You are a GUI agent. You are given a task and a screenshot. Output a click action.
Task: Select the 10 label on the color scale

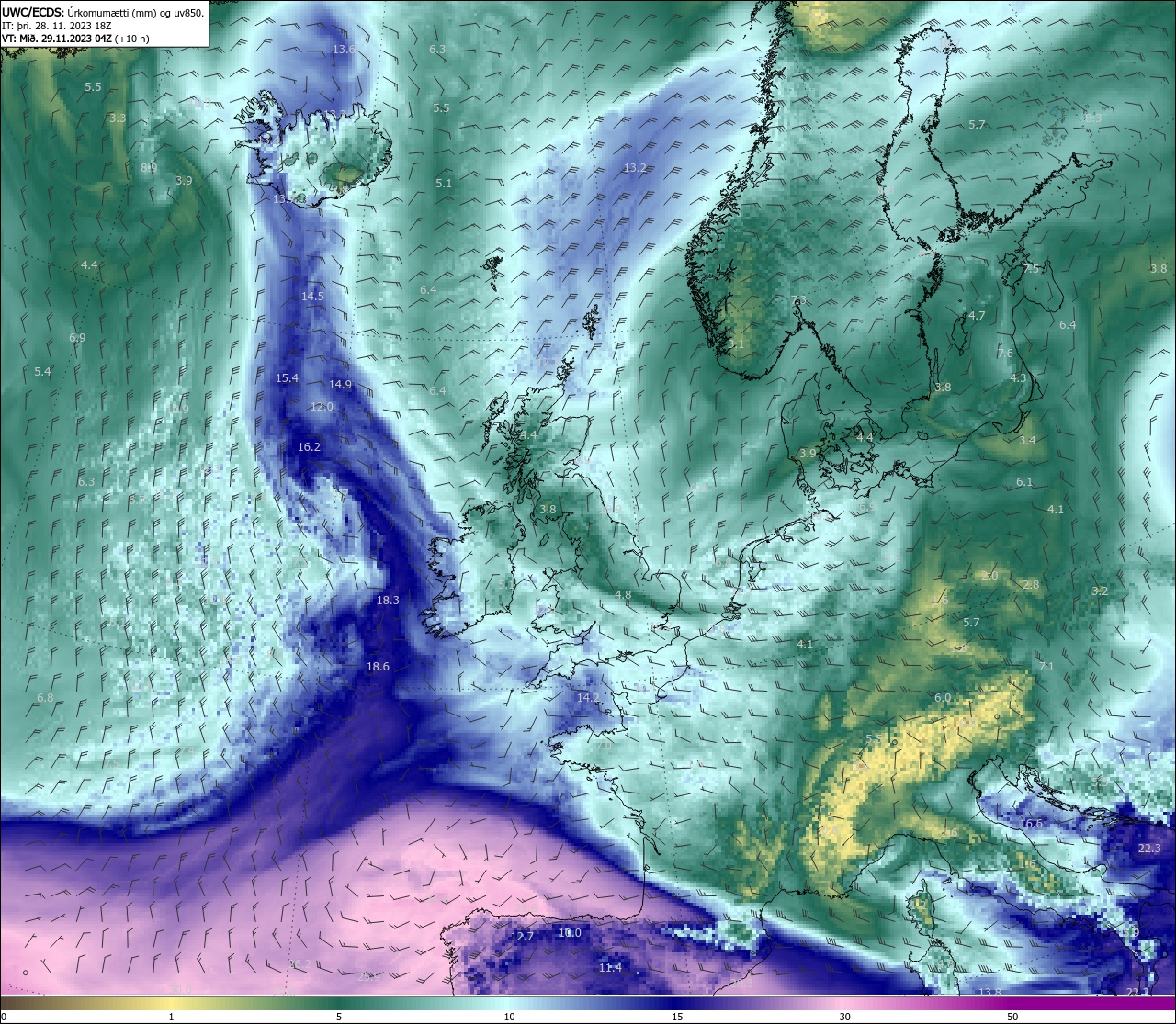coord(509,1017)
